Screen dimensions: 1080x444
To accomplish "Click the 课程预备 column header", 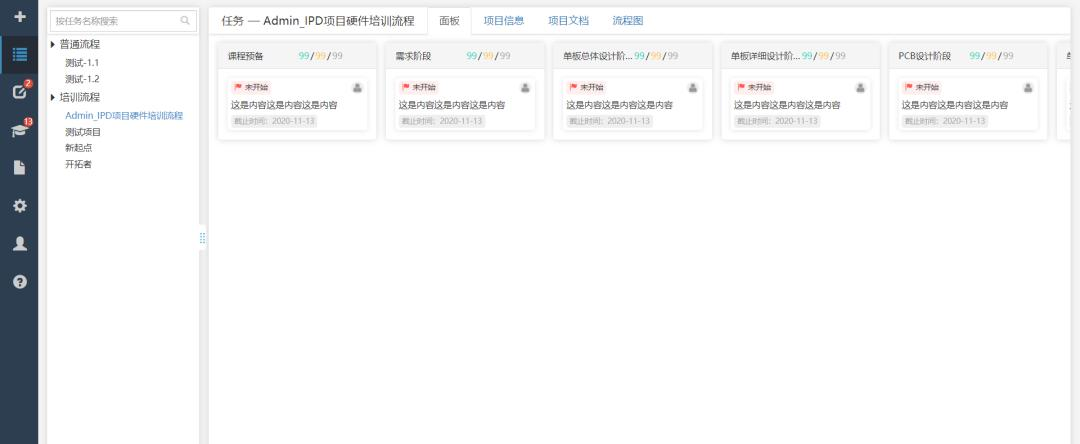I will tap(297, 56).
